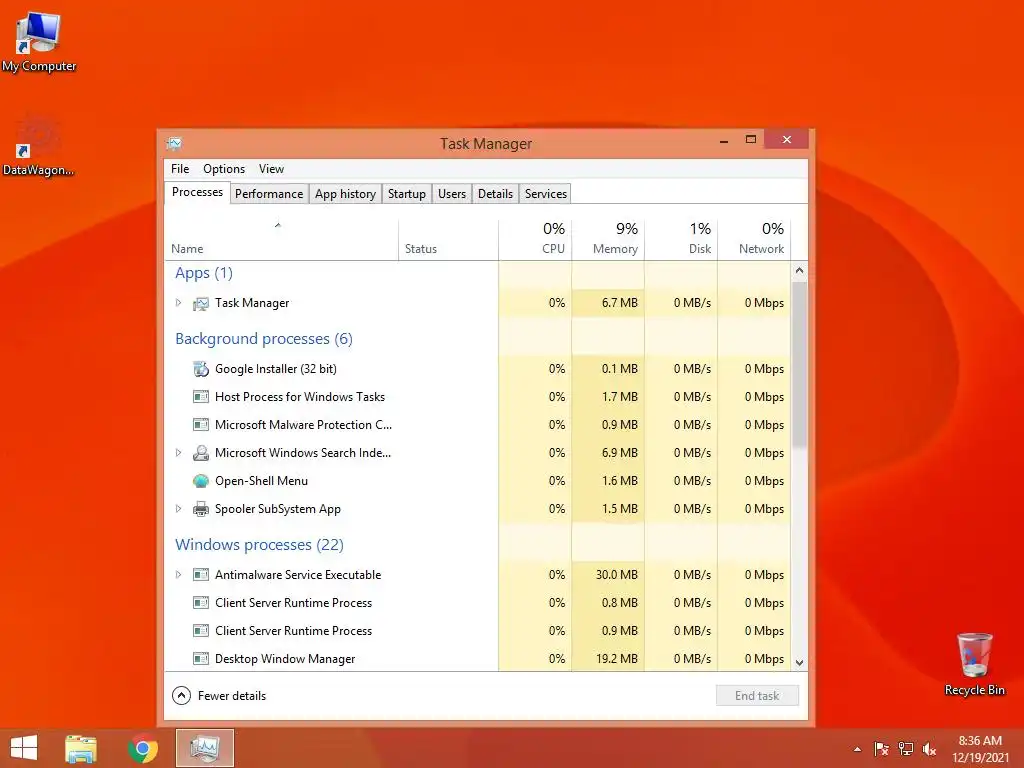
Task: Click the Google Installer process icon
Action: 201,369
